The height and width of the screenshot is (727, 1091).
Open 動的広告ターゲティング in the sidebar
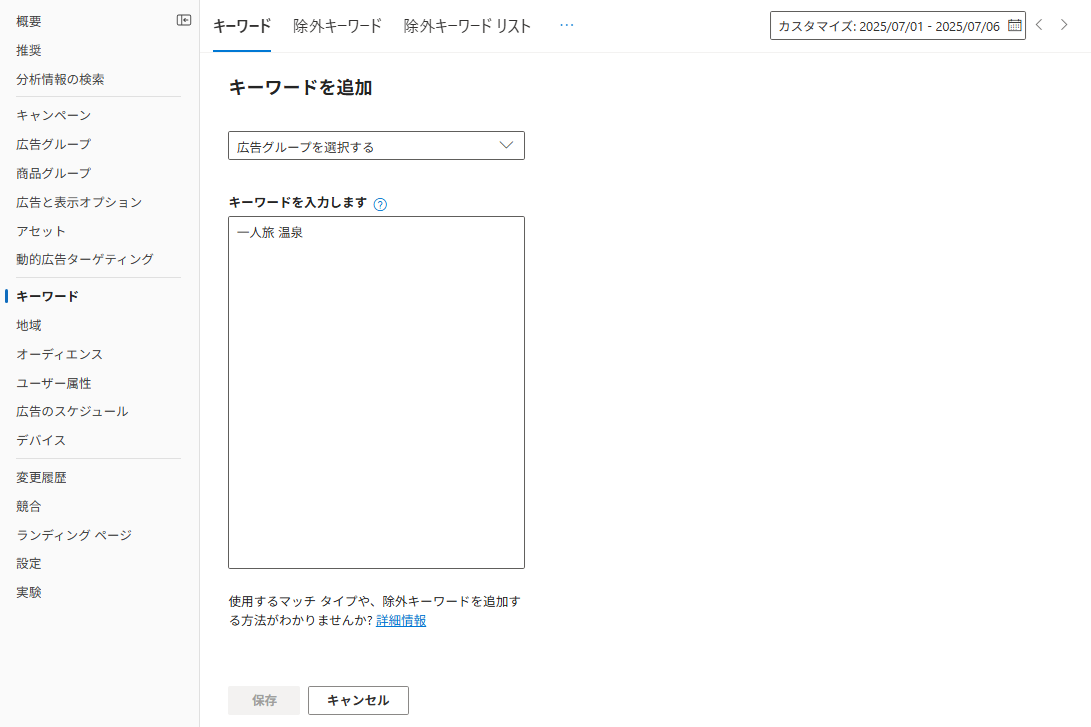85,259
